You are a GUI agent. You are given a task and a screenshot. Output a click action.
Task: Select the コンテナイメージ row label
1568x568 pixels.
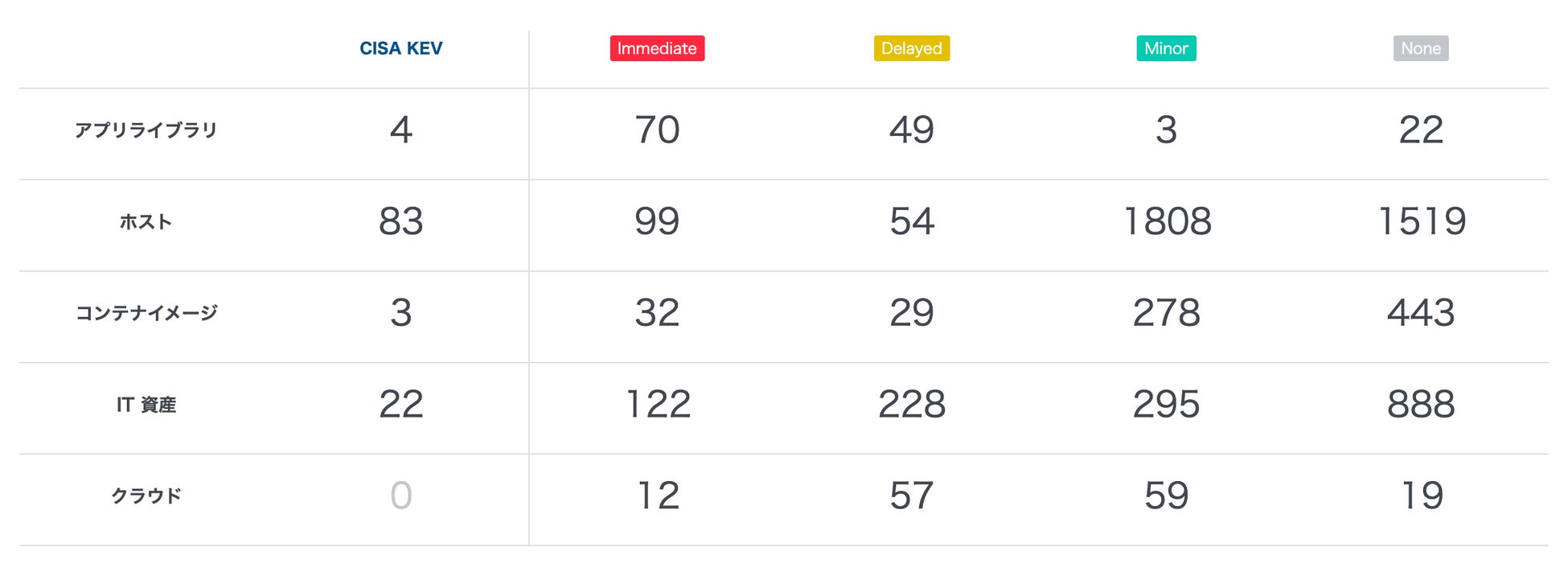point(146,313)
